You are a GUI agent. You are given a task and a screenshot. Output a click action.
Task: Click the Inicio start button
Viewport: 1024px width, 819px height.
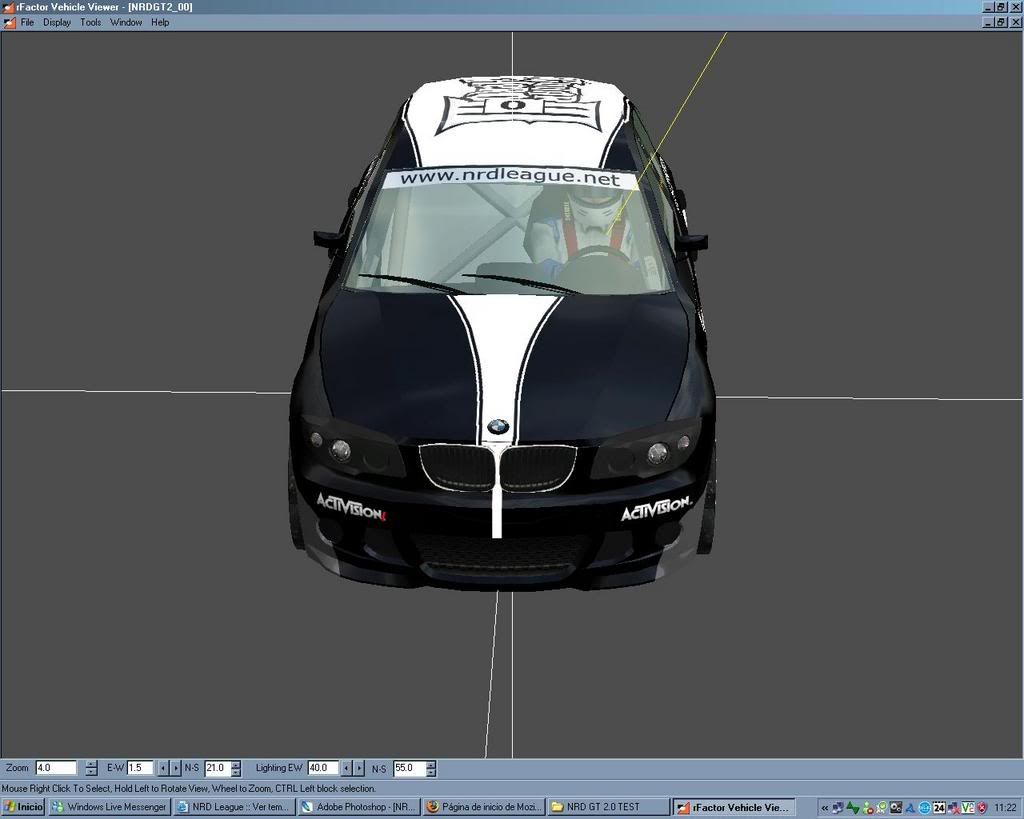click(23, 807)
